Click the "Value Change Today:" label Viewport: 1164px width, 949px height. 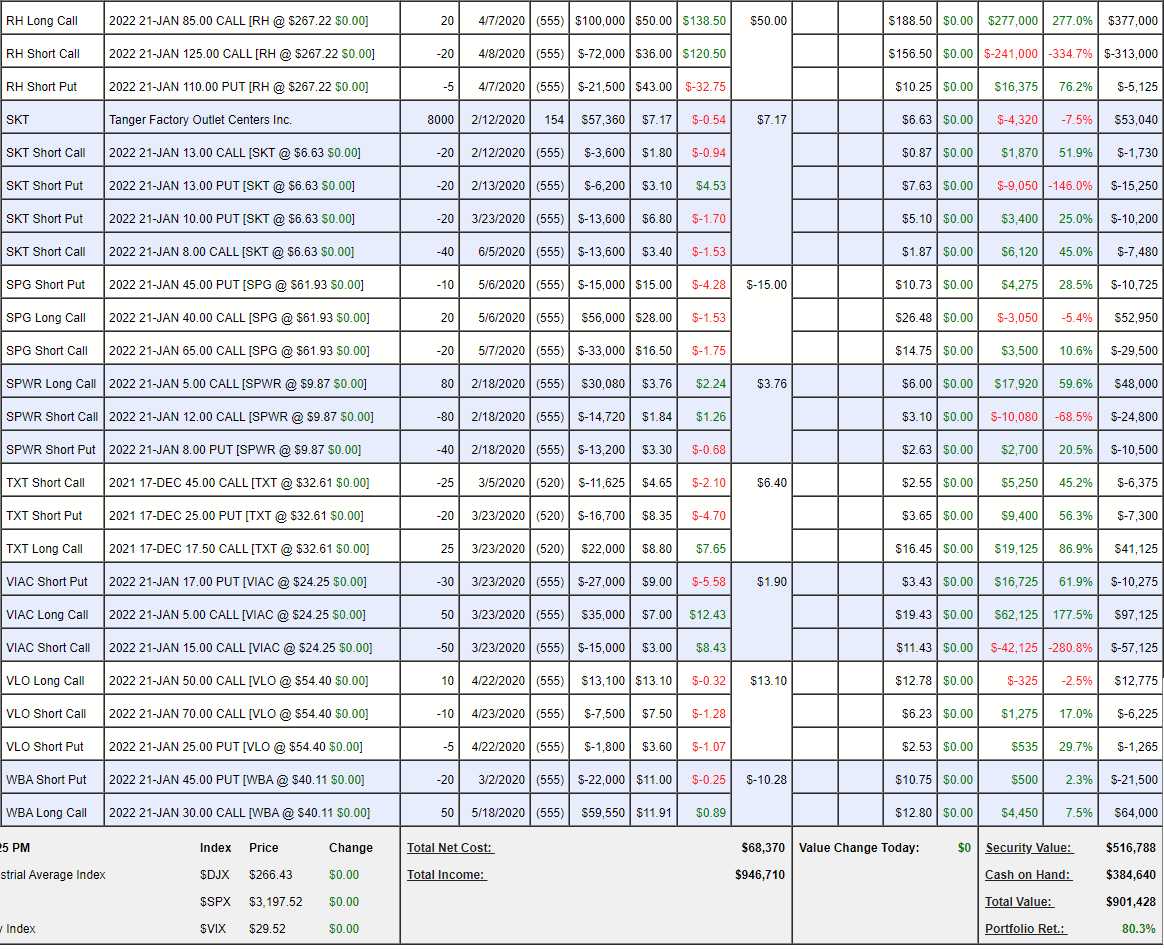pos(858,848)
